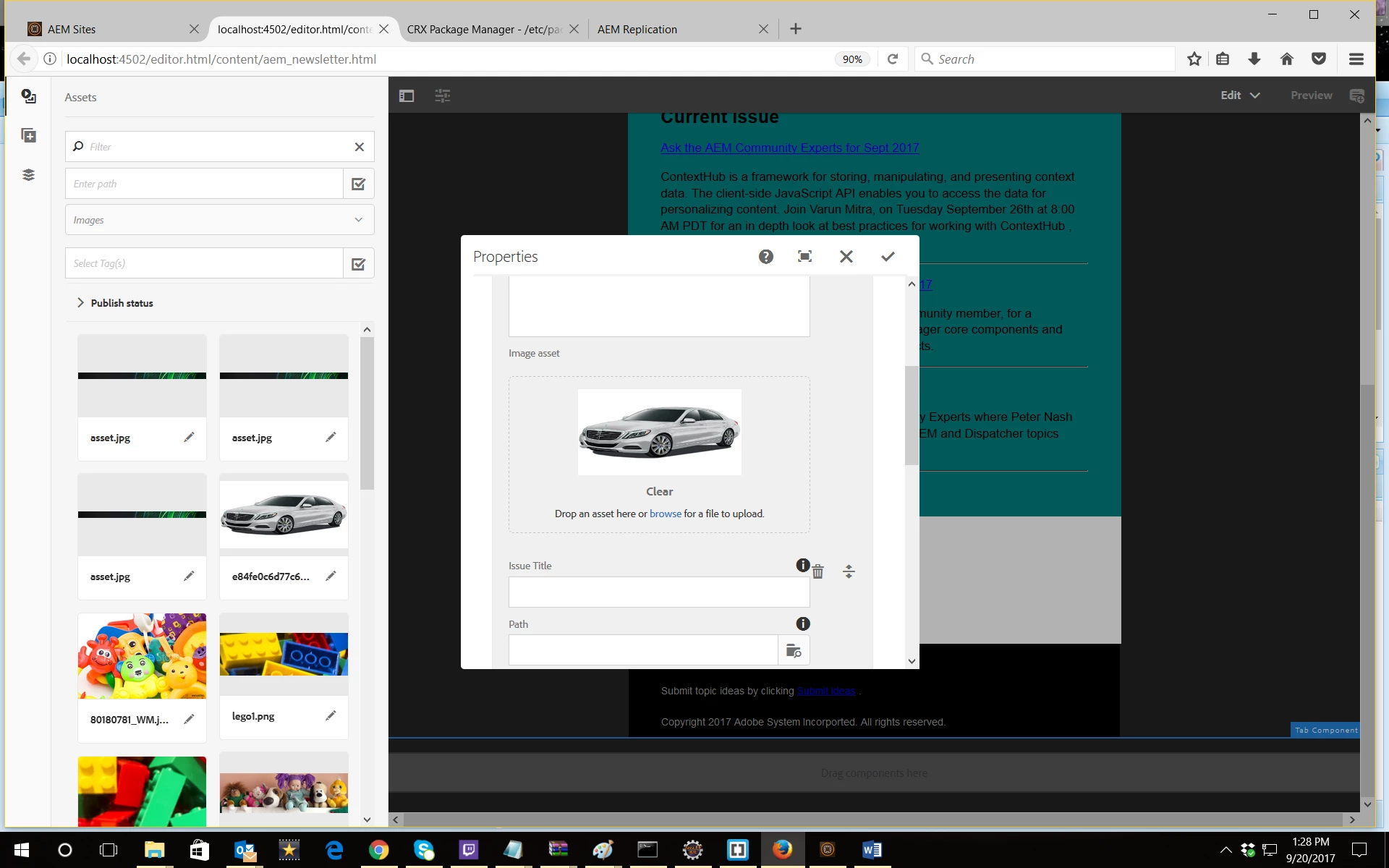Toggle fullscreen for Properties dialog
1389x868 pixels.
(804, 257)
